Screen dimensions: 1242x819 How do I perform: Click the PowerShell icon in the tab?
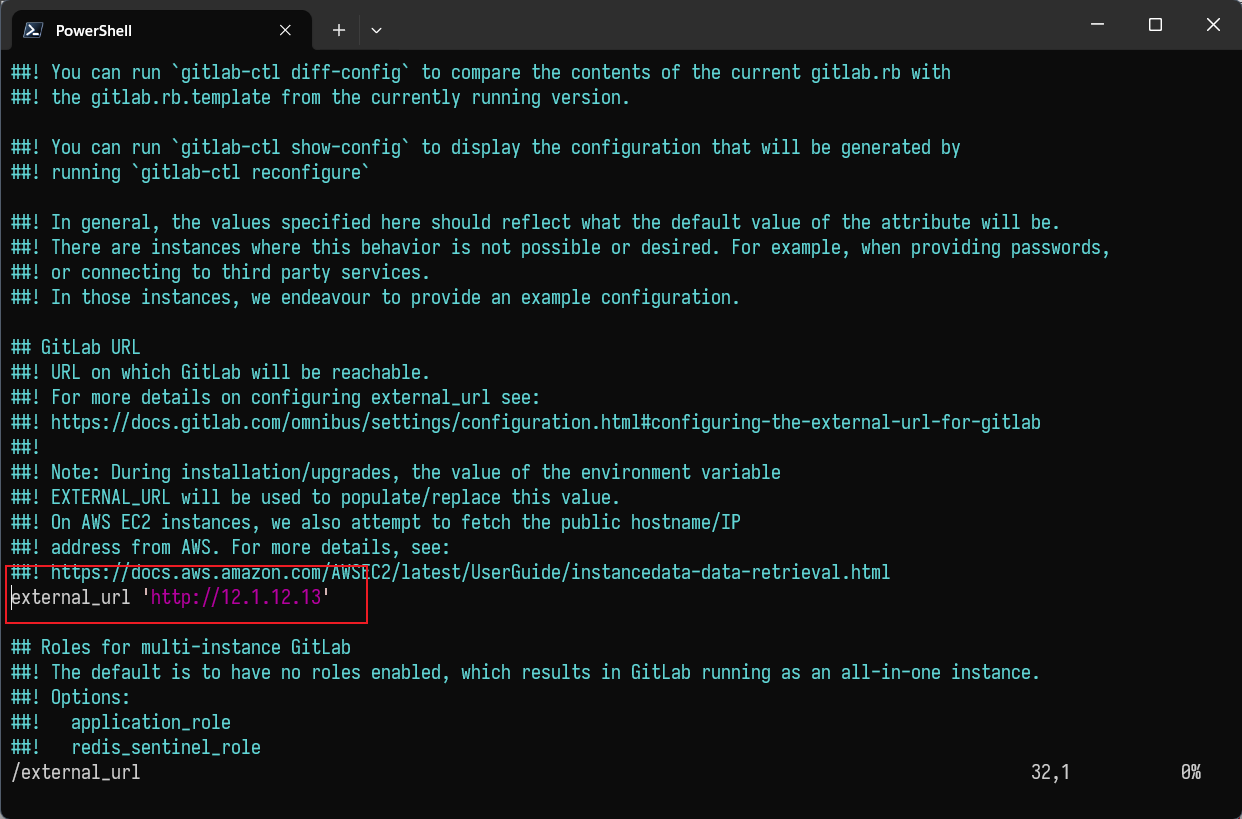pyautogui.click(x=32, y=30)
